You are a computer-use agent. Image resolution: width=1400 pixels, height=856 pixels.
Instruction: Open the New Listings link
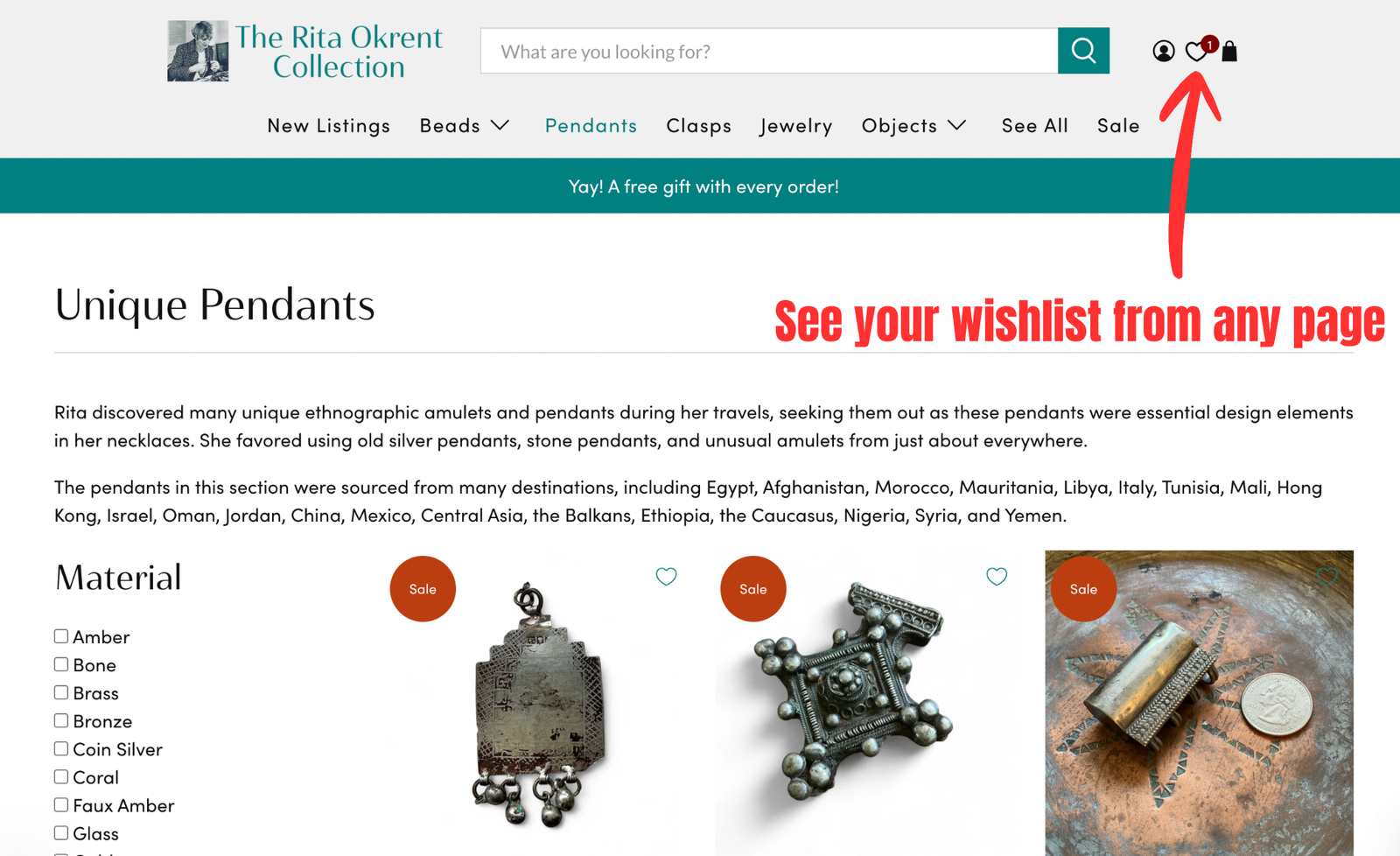328,125
